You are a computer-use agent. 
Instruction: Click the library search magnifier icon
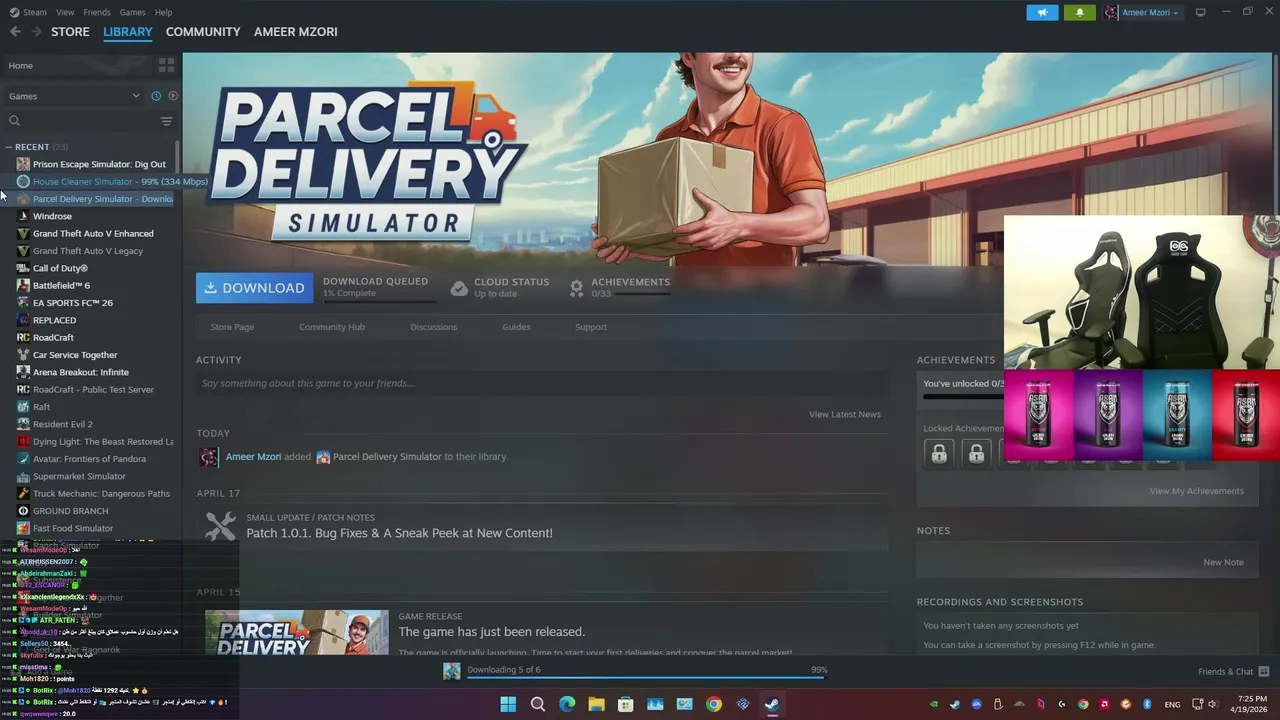(14, 121)
